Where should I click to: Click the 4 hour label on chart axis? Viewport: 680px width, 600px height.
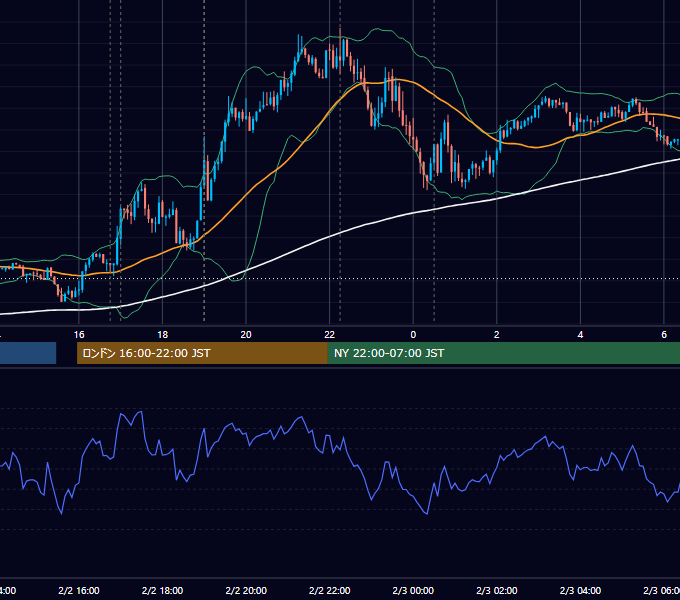click(x=580, y=335)
